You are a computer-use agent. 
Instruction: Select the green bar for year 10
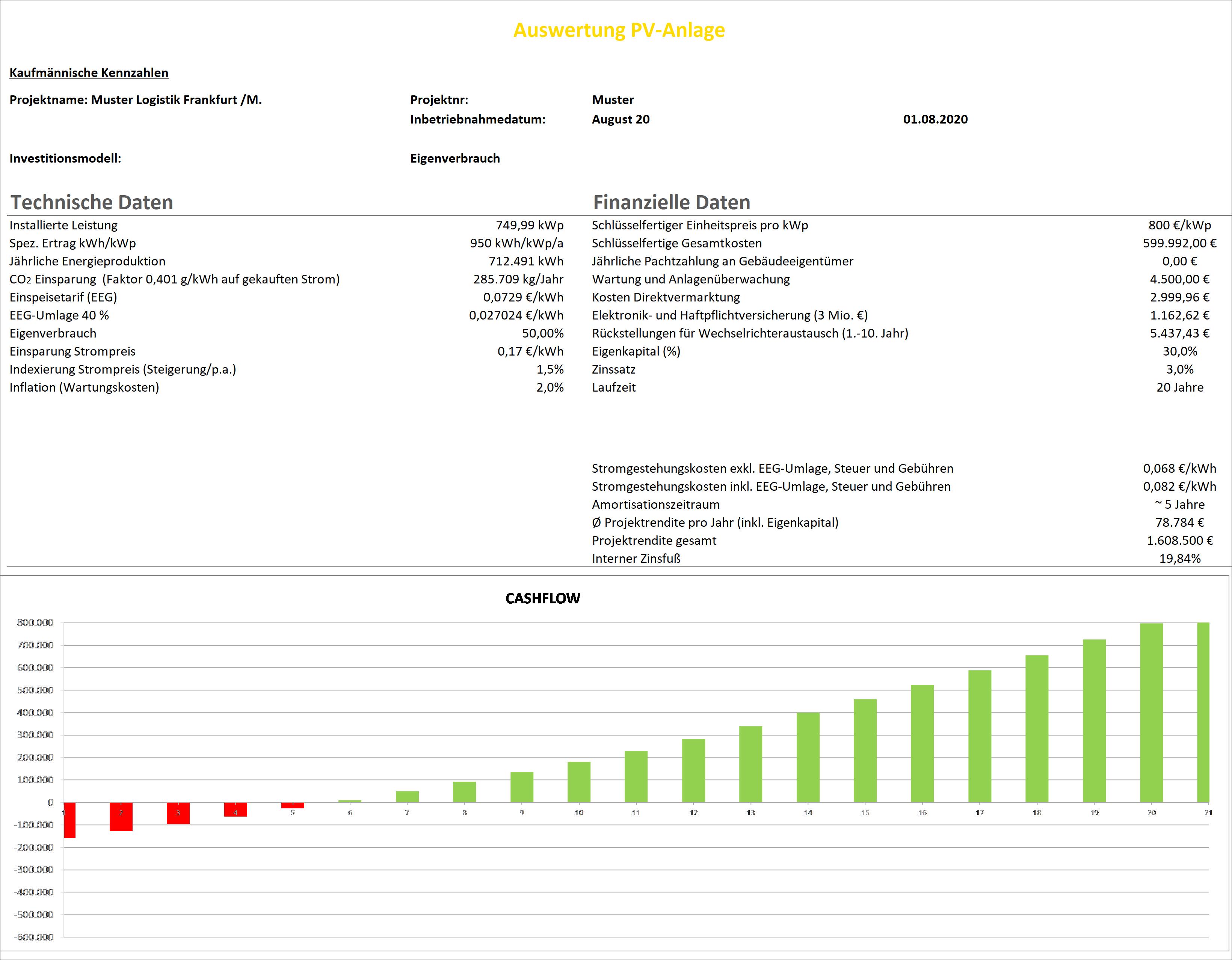pos(579,782)
